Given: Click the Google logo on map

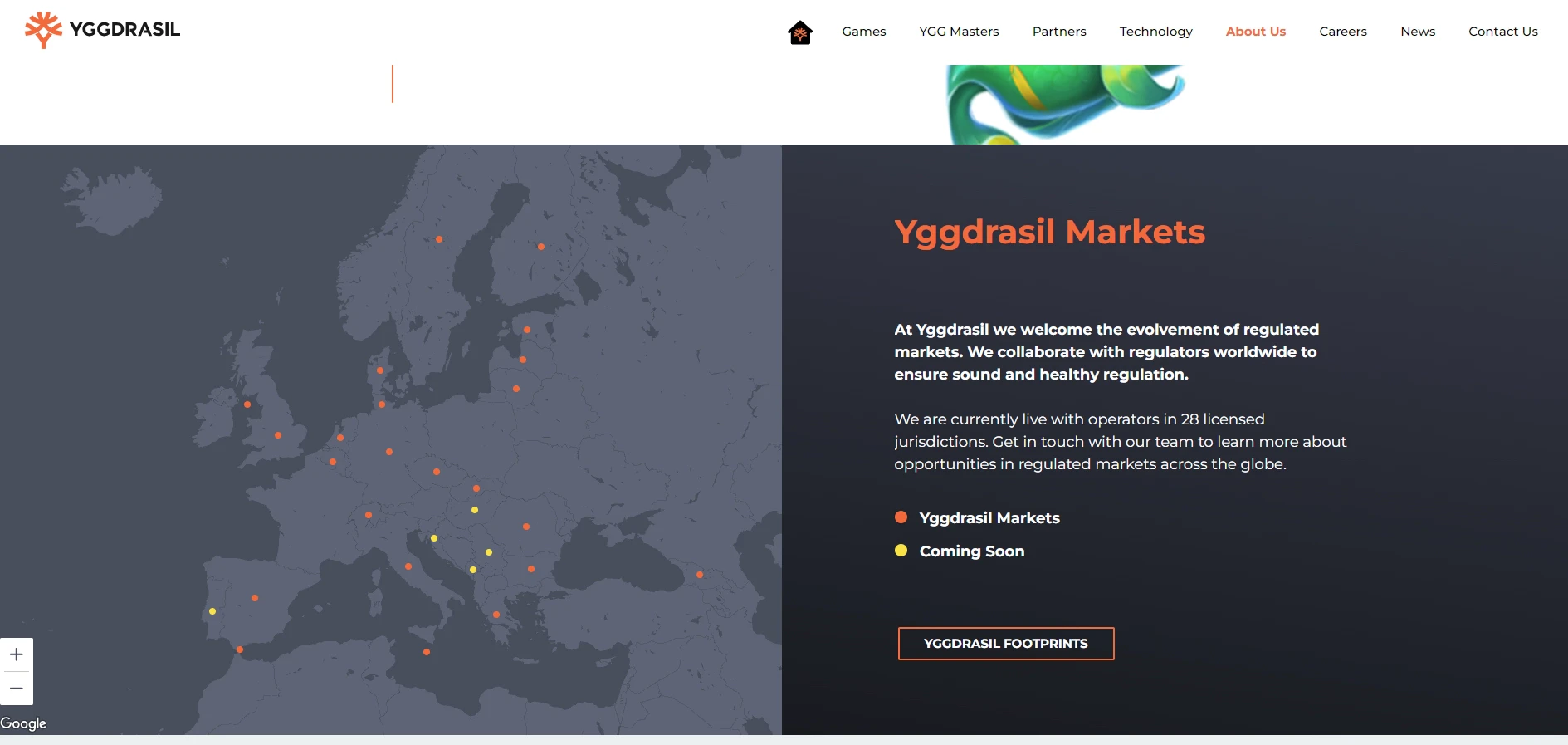Looking at the screenshot, I should 23,723.
